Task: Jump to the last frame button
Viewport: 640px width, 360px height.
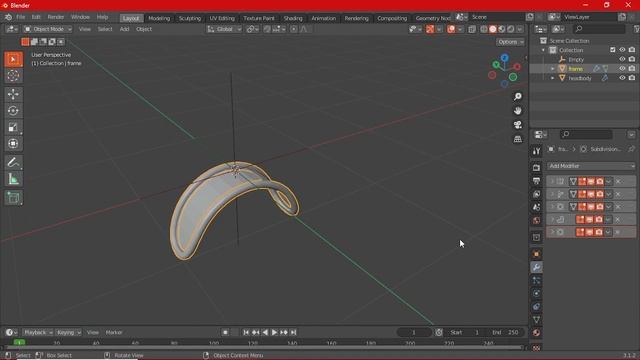Action: [x=293, y=333]
